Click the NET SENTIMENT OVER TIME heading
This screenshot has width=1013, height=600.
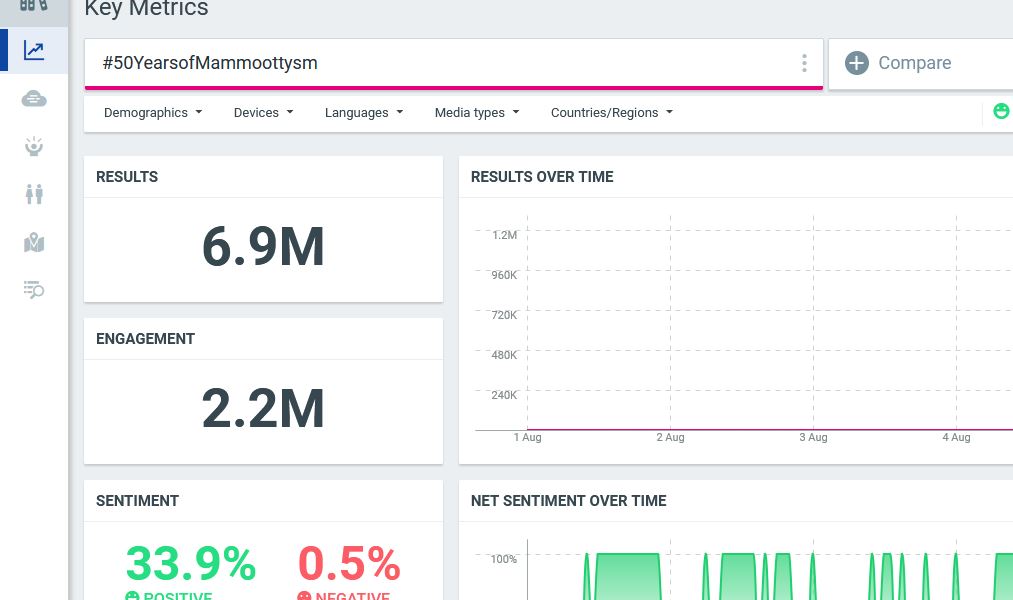[x=569, y=501]
